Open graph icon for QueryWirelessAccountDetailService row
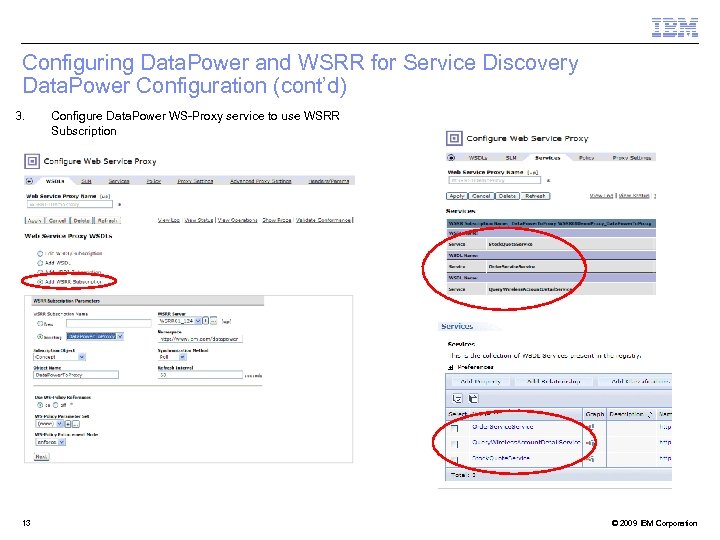 tap(591, 443)
